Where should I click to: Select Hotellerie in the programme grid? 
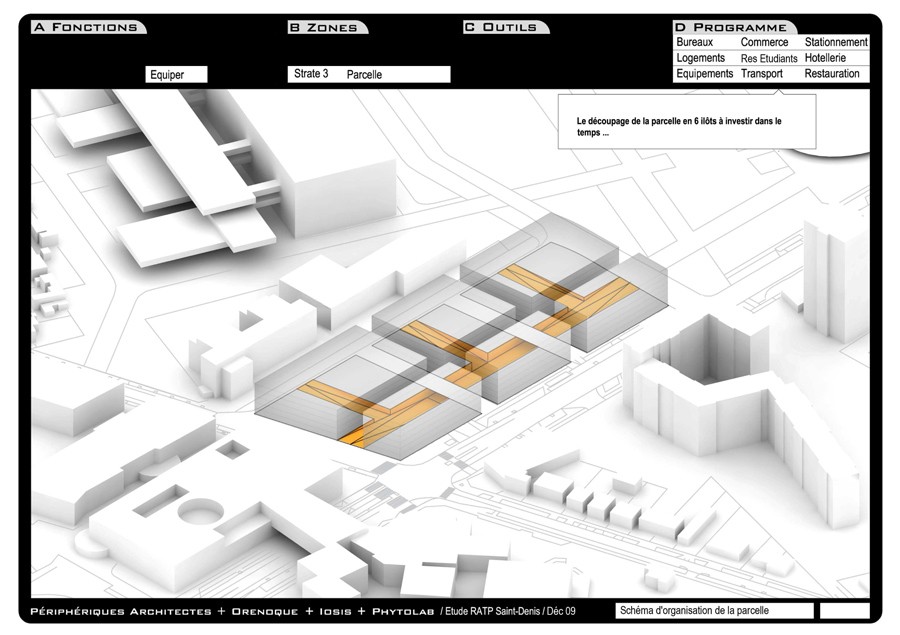(x=825, y=58)
